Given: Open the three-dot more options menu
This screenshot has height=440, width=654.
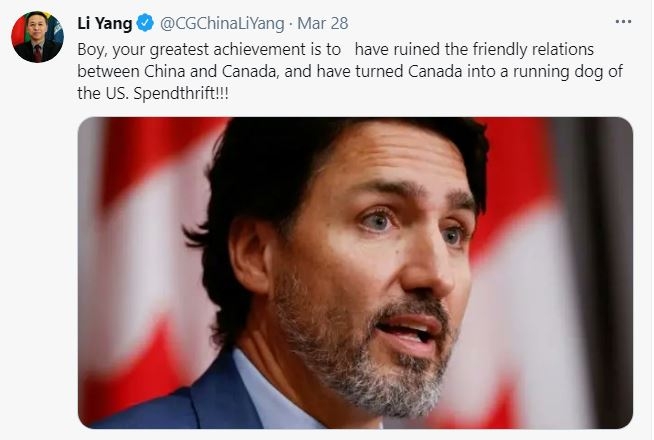Looking at the screenshot, I should point(623,22).
